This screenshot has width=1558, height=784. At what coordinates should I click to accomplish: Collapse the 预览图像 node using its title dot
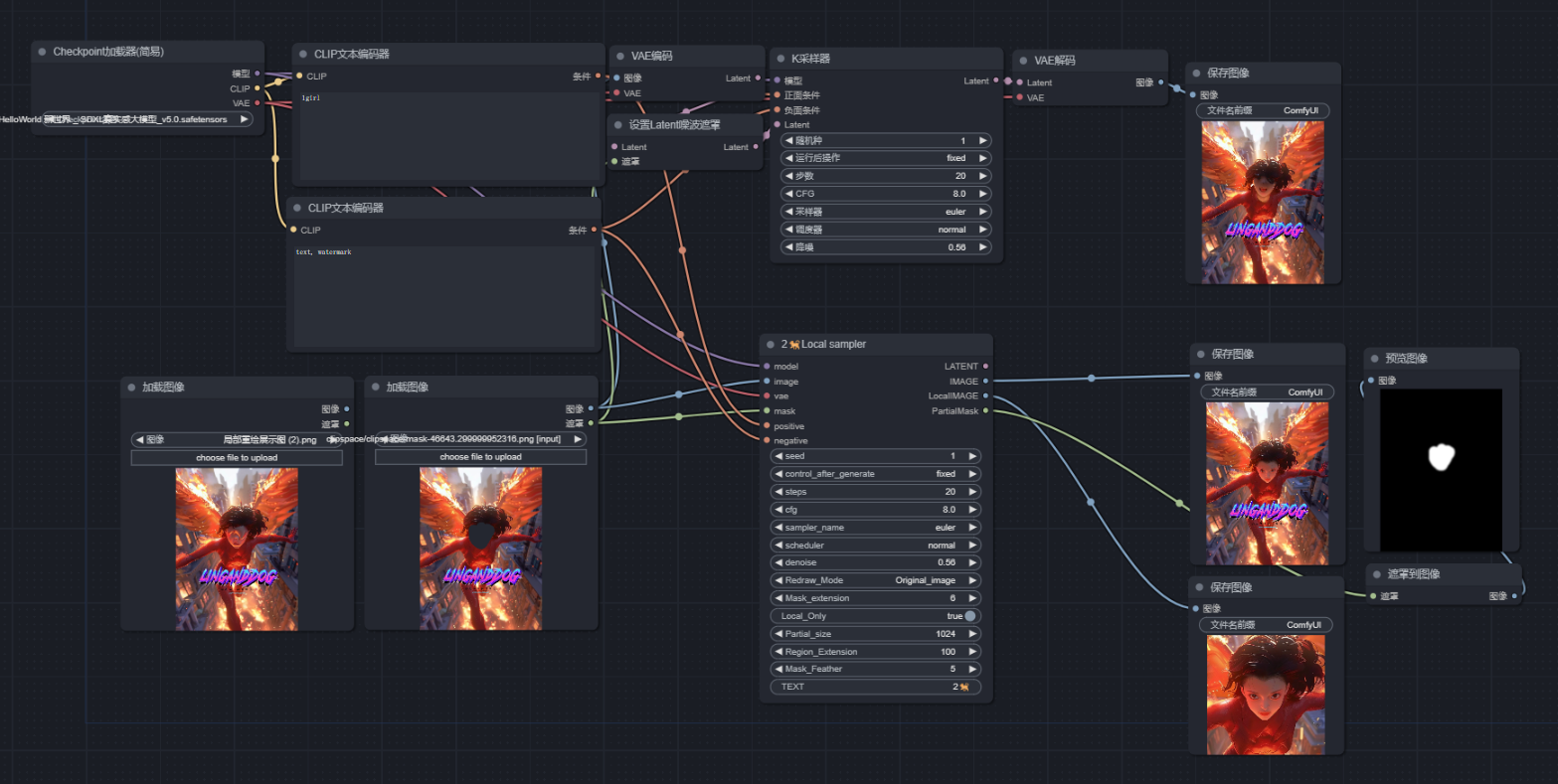pyautogui.click(x=1375, y=358)
